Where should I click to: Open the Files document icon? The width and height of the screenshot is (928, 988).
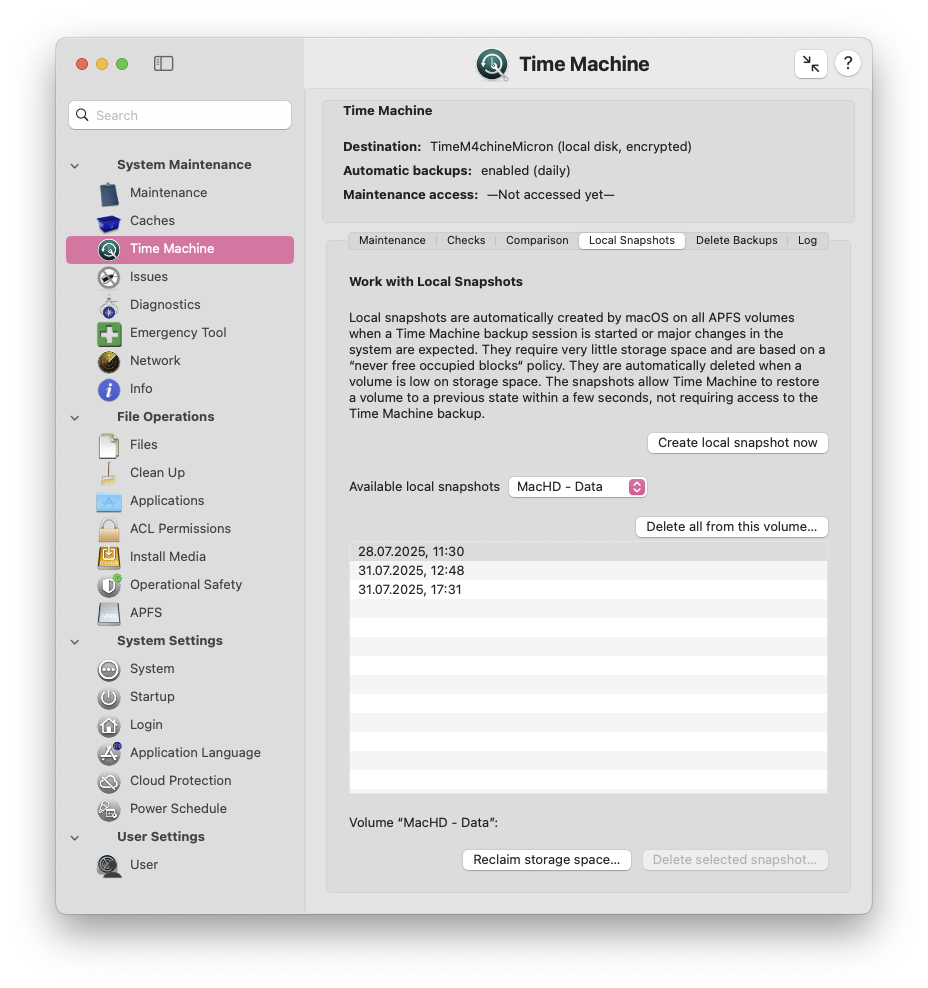tap(109, 445)
